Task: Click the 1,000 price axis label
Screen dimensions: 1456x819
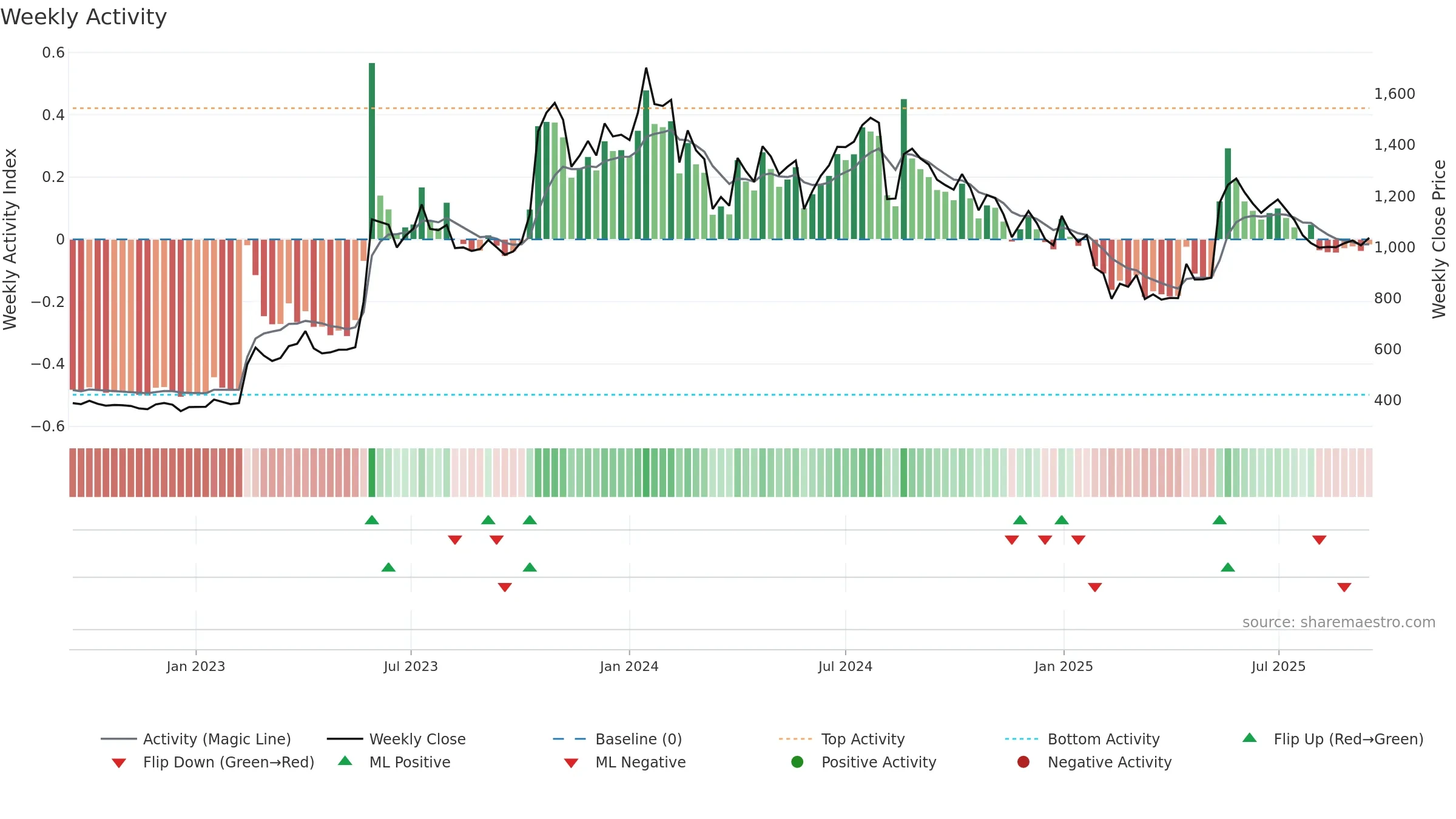Action: [x=1394, y=248]
